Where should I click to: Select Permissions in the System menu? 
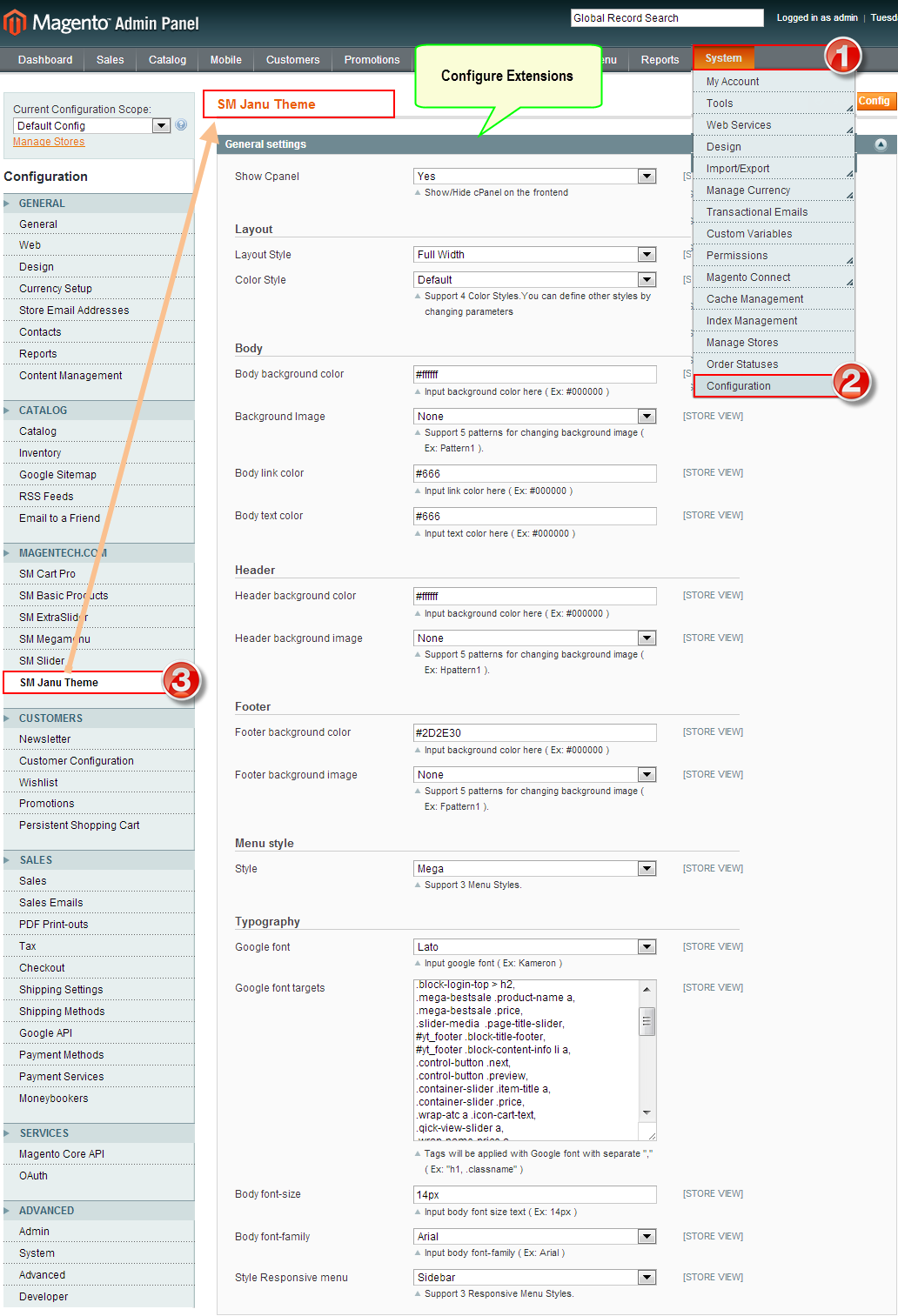774,256
